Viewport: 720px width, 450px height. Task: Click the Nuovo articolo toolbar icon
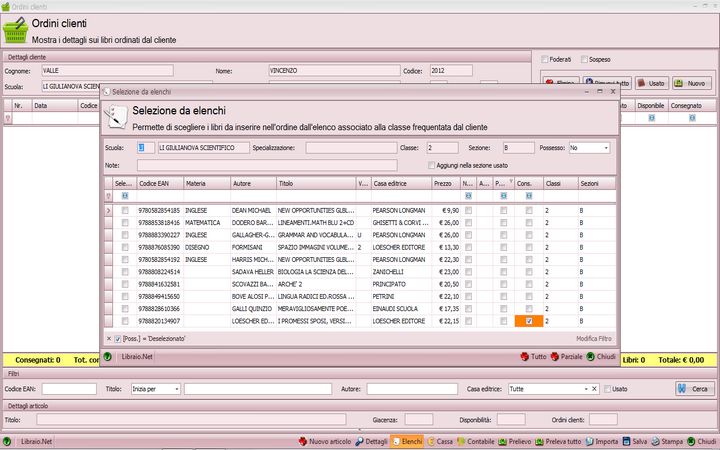[303, 441]
